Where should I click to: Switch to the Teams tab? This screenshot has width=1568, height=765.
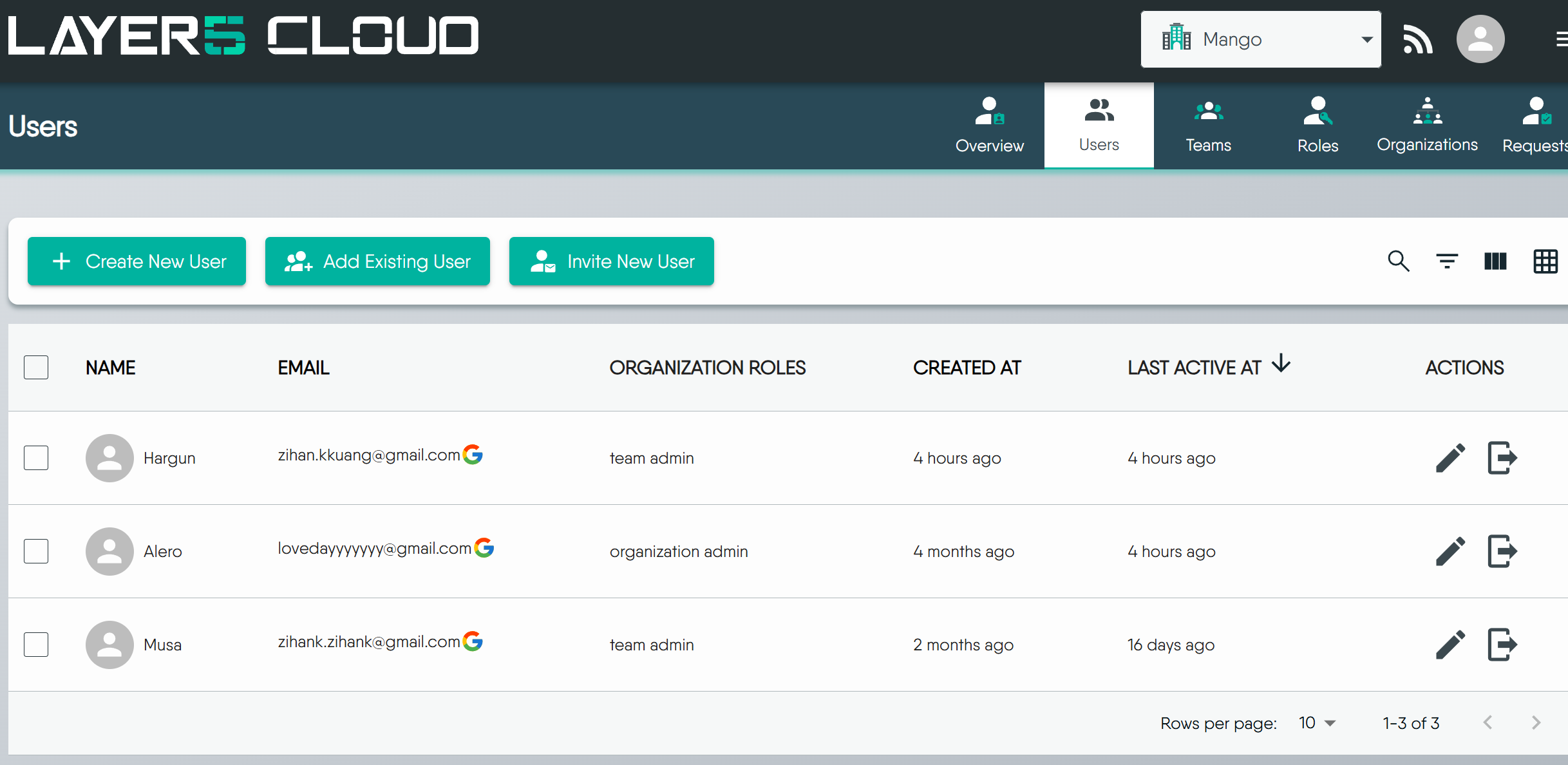[1207, 125]
